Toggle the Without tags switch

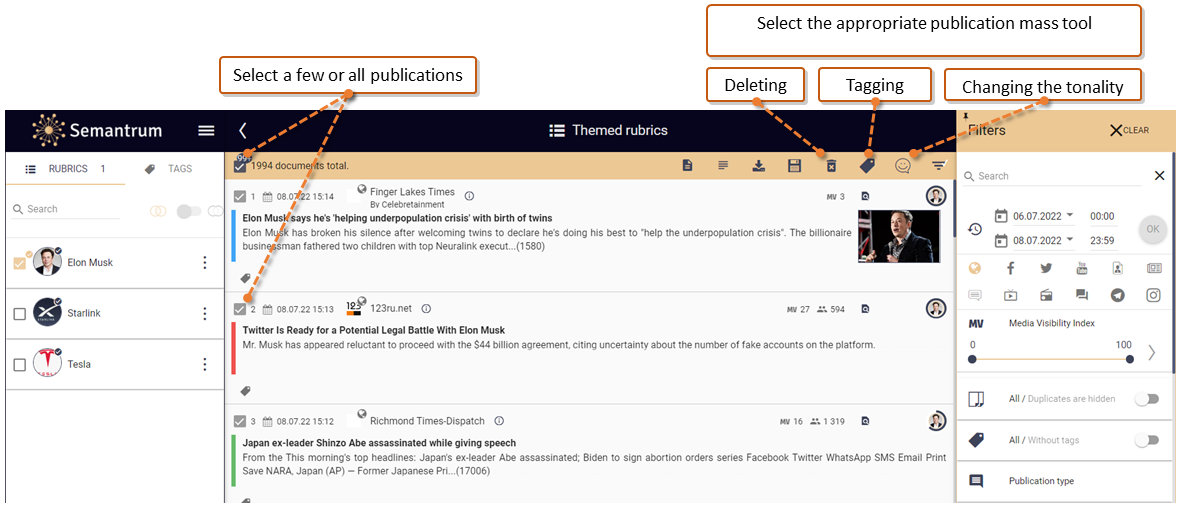[1146, 441]
